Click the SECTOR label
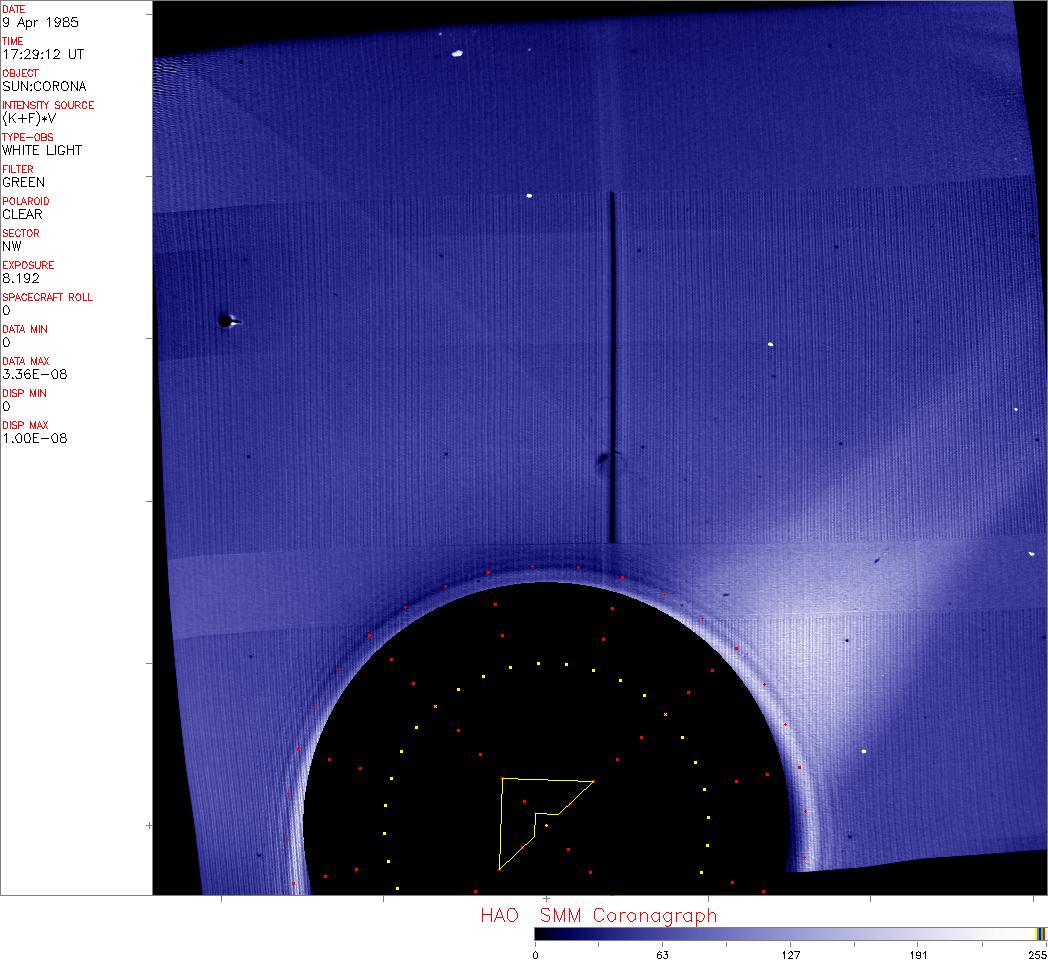1048x960 pixels. [21, 233]
